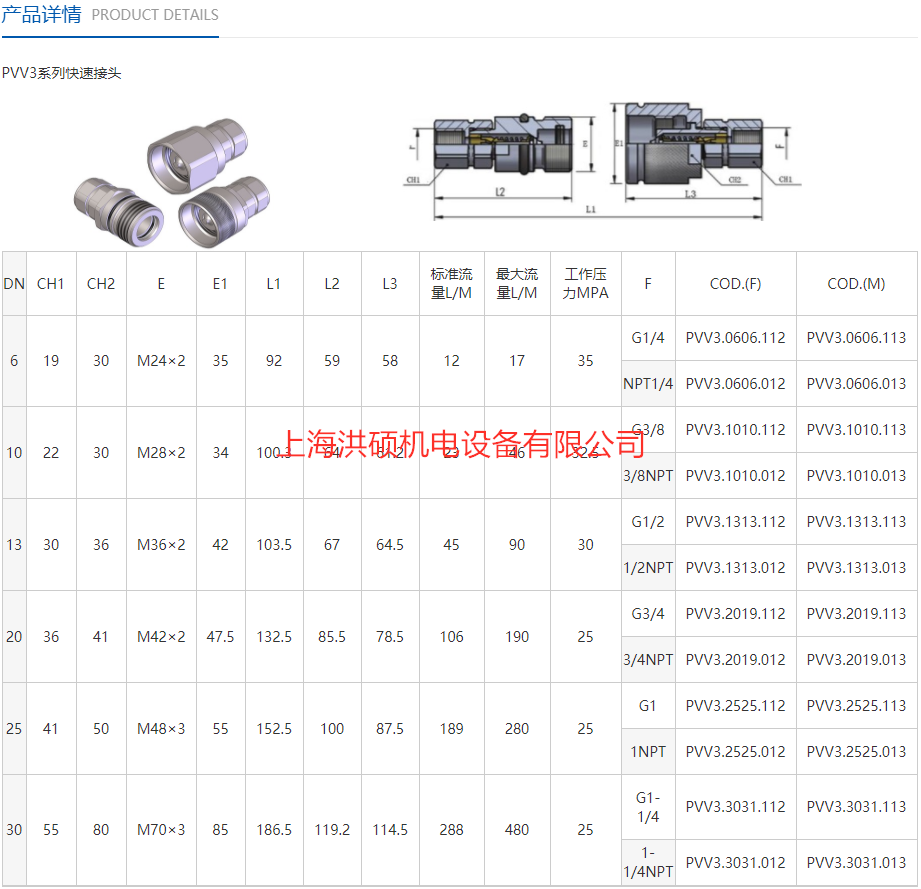Click the 1/2NPT thread cell
The image size is (921, 889).
[x=648, y=567]
